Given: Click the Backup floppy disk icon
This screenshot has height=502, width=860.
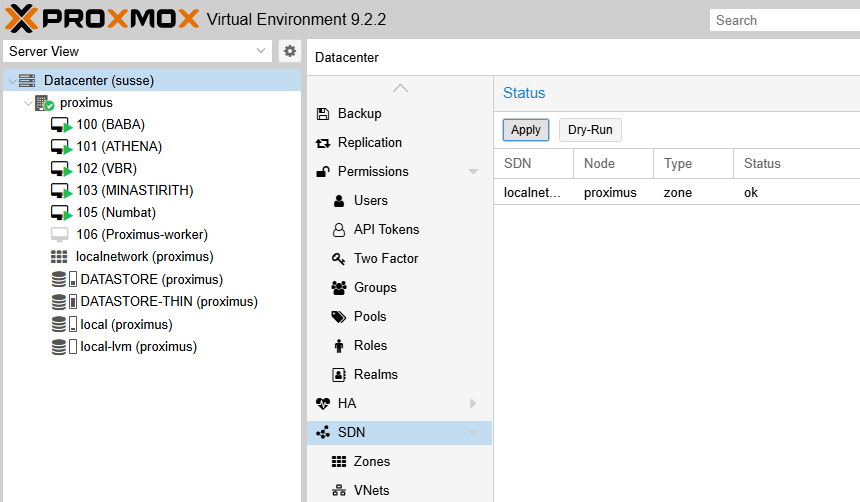Looking at the screenshot, I should click(x=323, y=114).
